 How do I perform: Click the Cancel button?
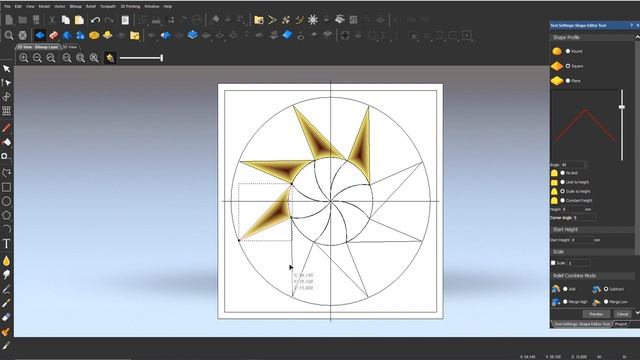coord(622,314)
